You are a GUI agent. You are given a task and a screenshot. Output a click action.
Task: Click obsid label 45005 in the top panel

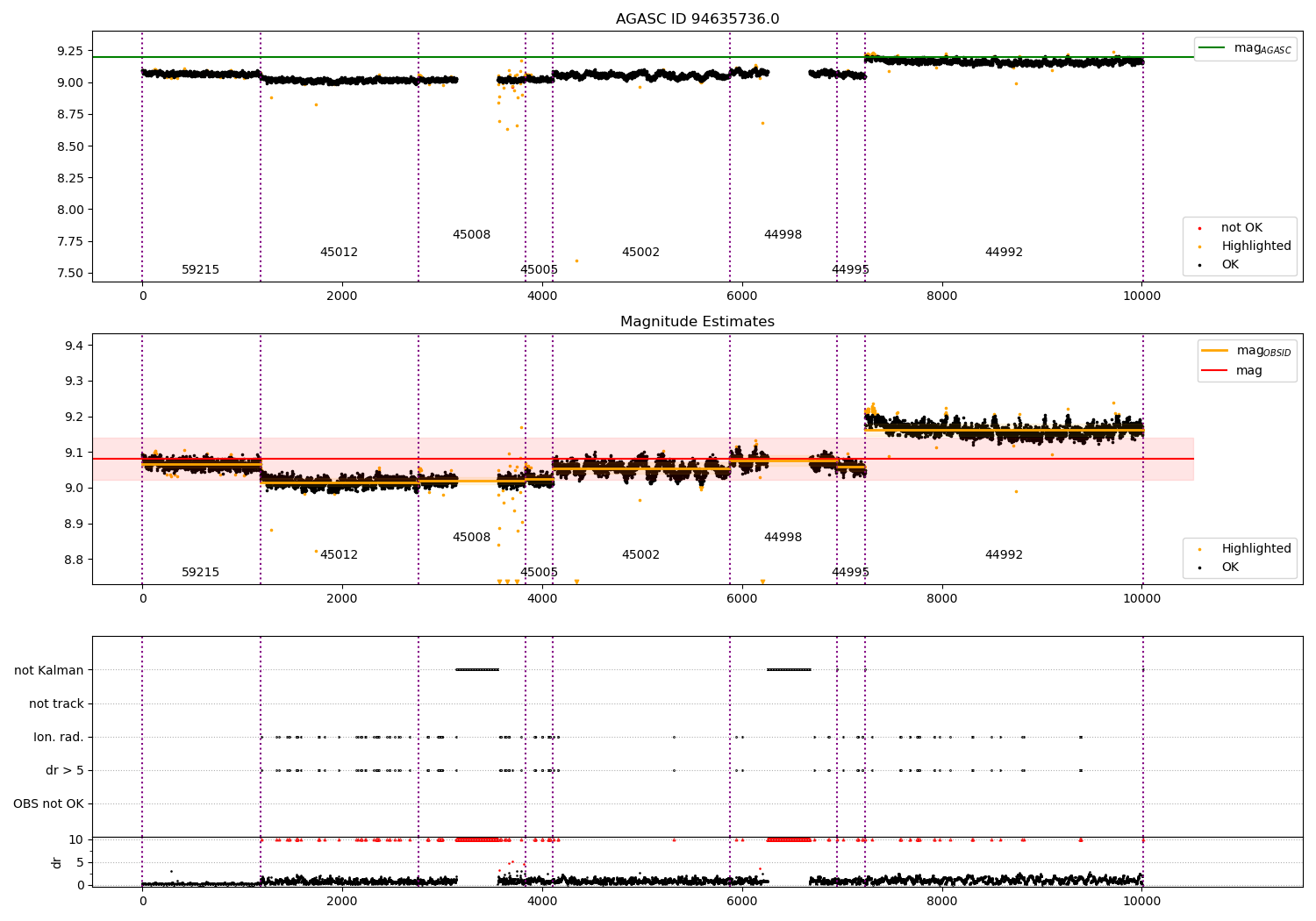pyautogui.click(x=539, y=270)
